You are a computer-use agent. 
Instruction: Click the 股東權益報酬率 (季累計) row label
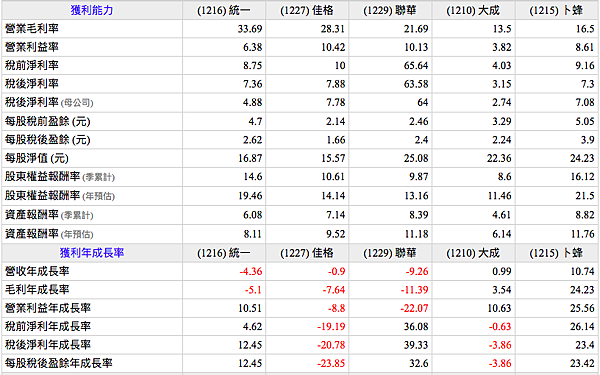pyautogui.click(x=60, y=176)
